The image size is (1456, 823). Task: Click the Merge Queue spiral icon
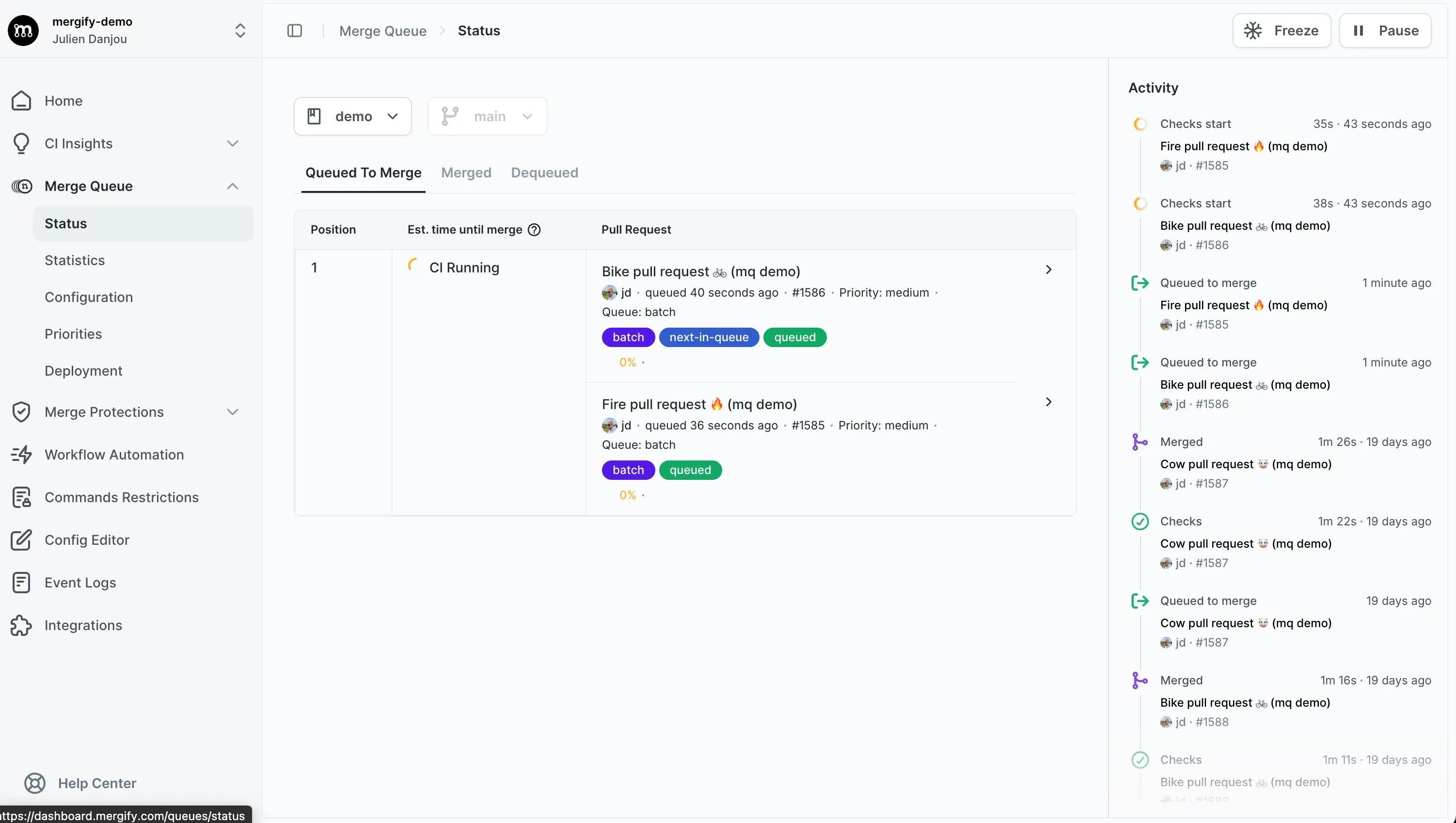pyautogui.click(x=21, y=186)
